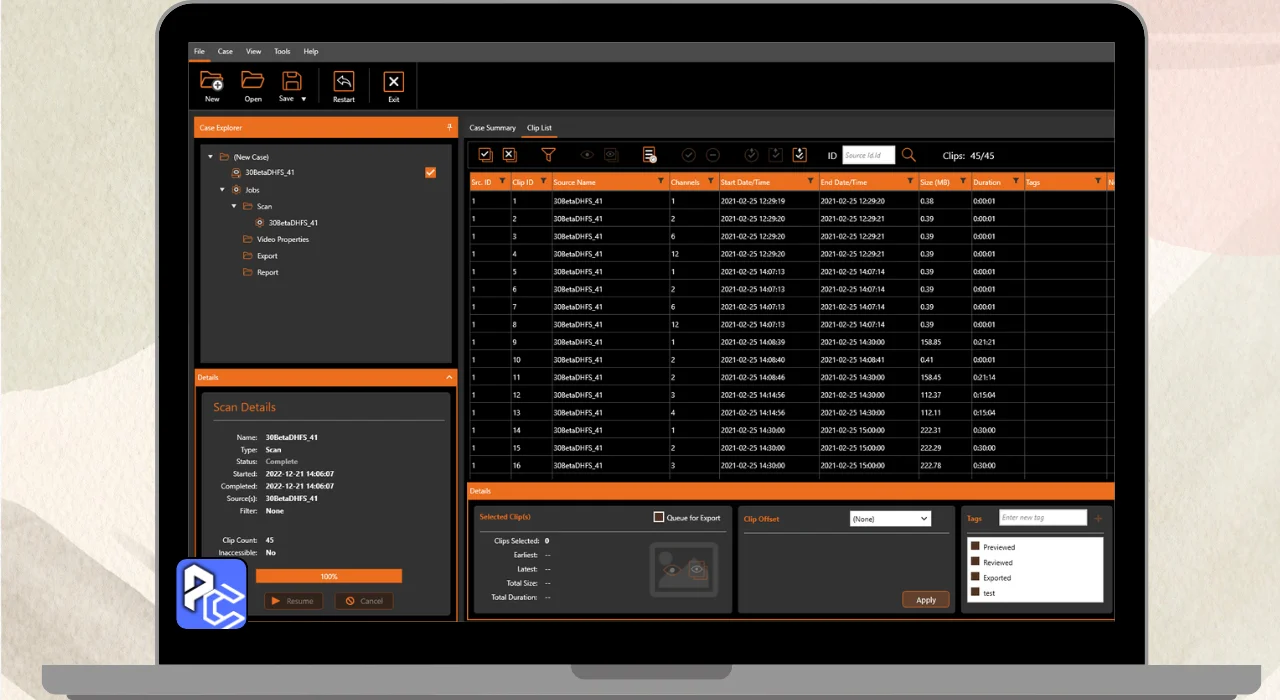
Task: Click the magnifier search icon beside ID field
Action: pos(909,155)
